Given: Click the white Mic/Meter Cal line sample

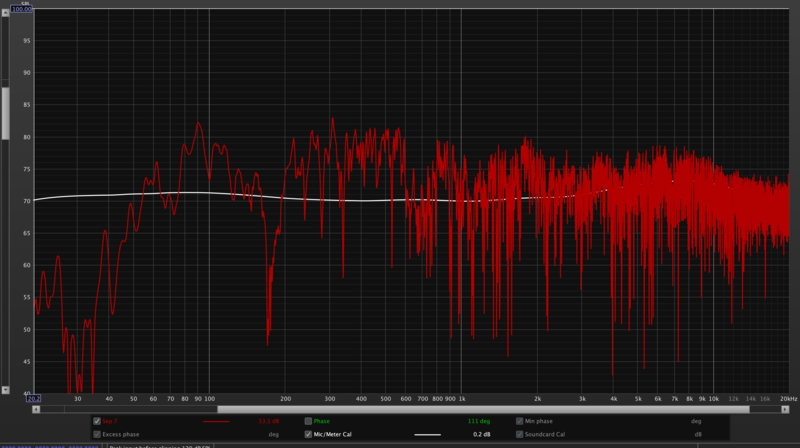Looking at the screenshot, I should pos(427,435).
